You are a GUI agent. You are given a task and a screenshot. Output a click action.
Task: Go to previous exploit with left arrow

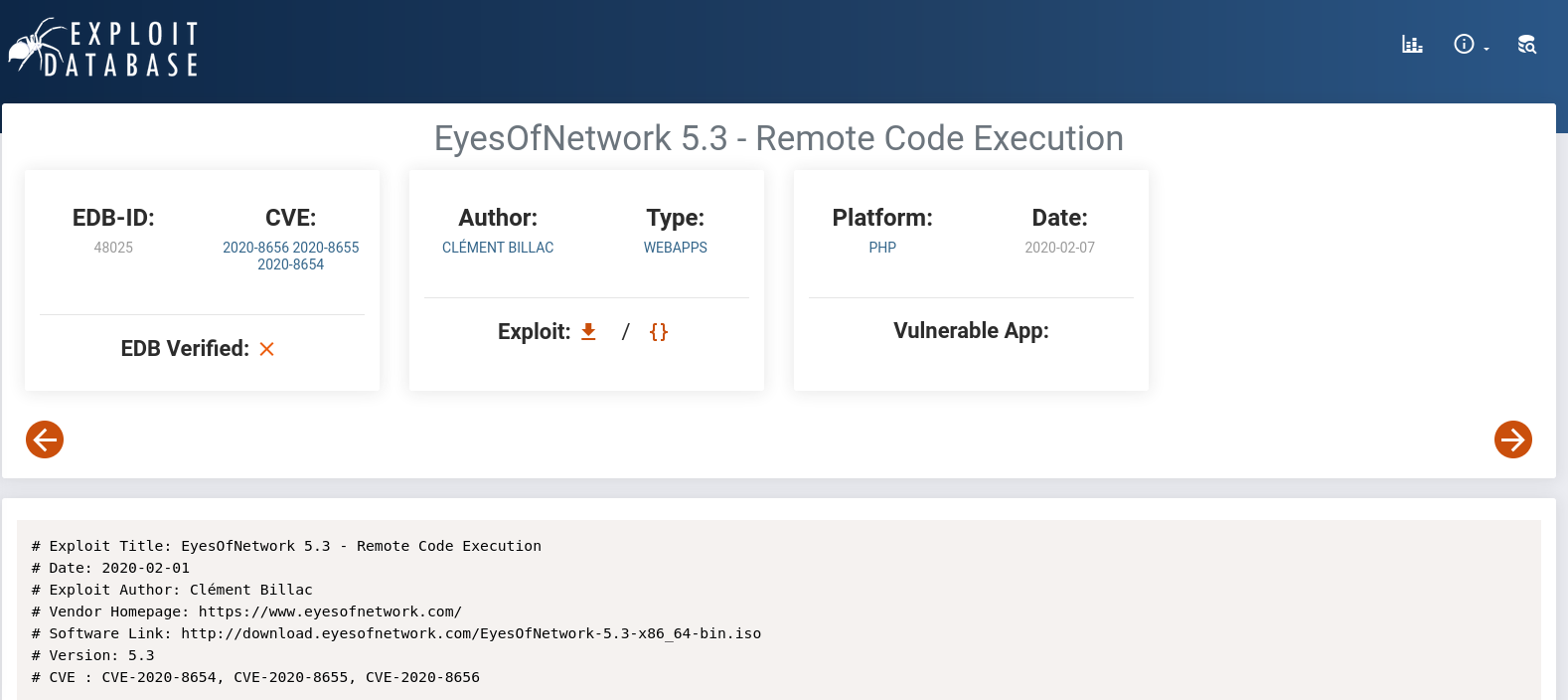(45, 439)
